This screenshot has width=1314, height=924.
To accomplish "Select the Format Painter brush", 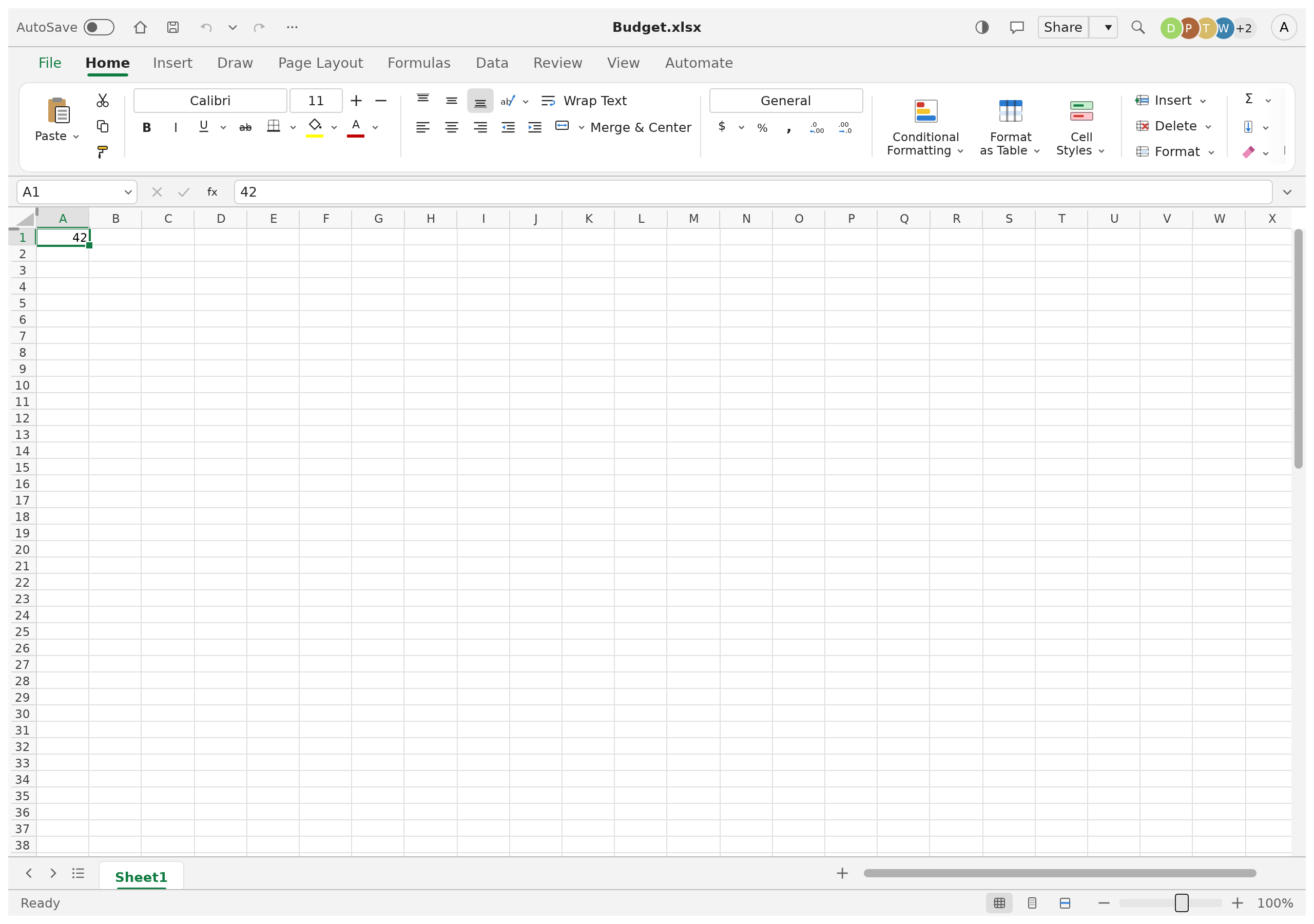I will pos(103,152).
